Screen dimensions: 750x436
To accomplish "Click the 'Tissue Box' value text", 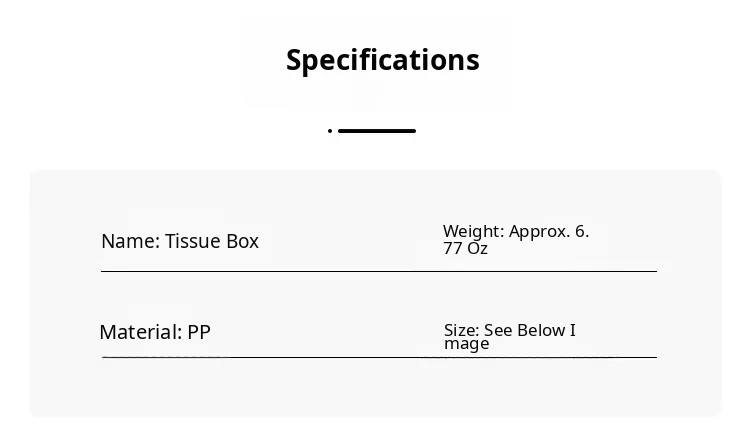I will 212,241.
